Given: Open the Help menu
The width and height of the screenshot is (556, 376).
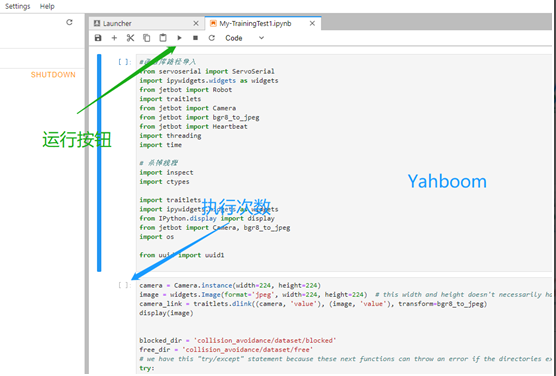Looking at the screenshot, I should click(47, 6).
